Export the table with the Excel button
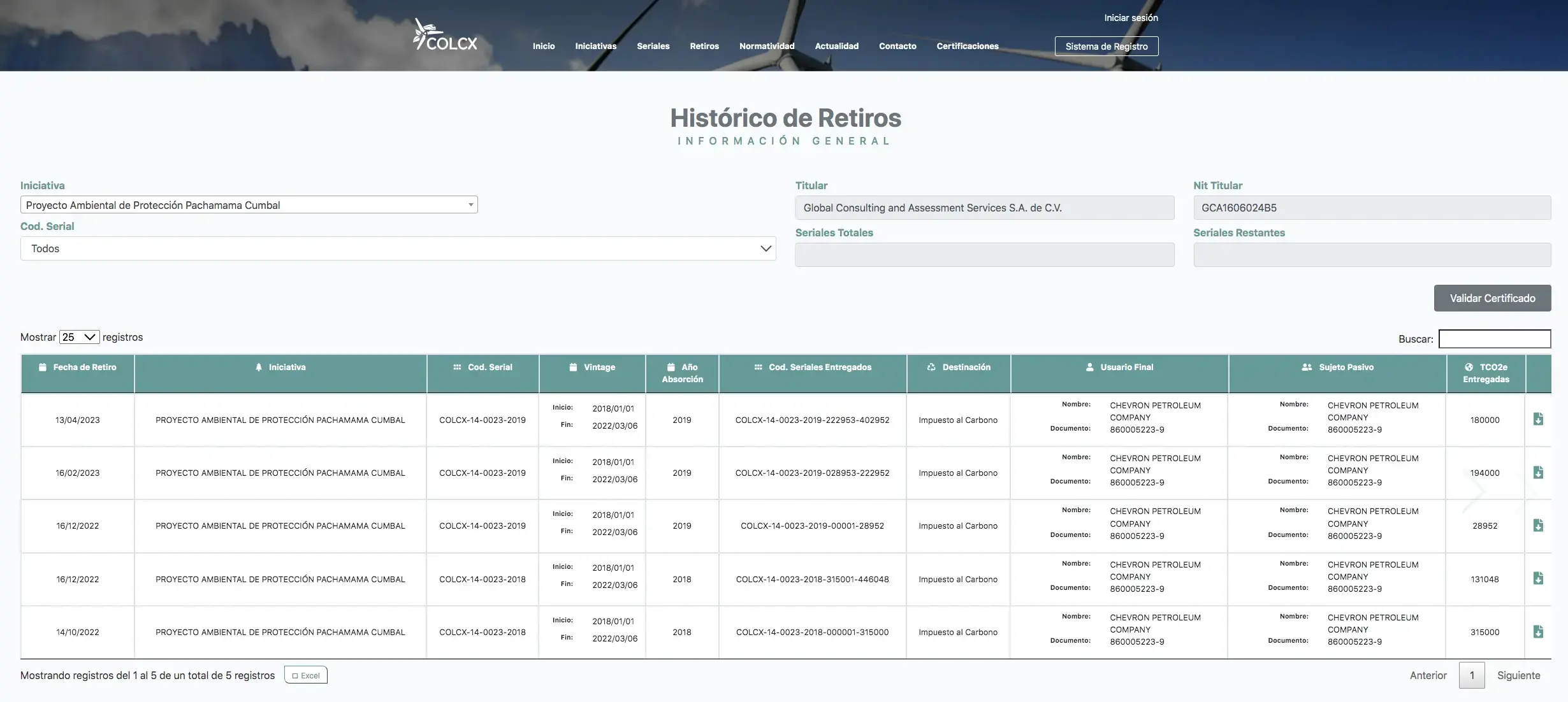1568x702 pixels. click(306, 675)
